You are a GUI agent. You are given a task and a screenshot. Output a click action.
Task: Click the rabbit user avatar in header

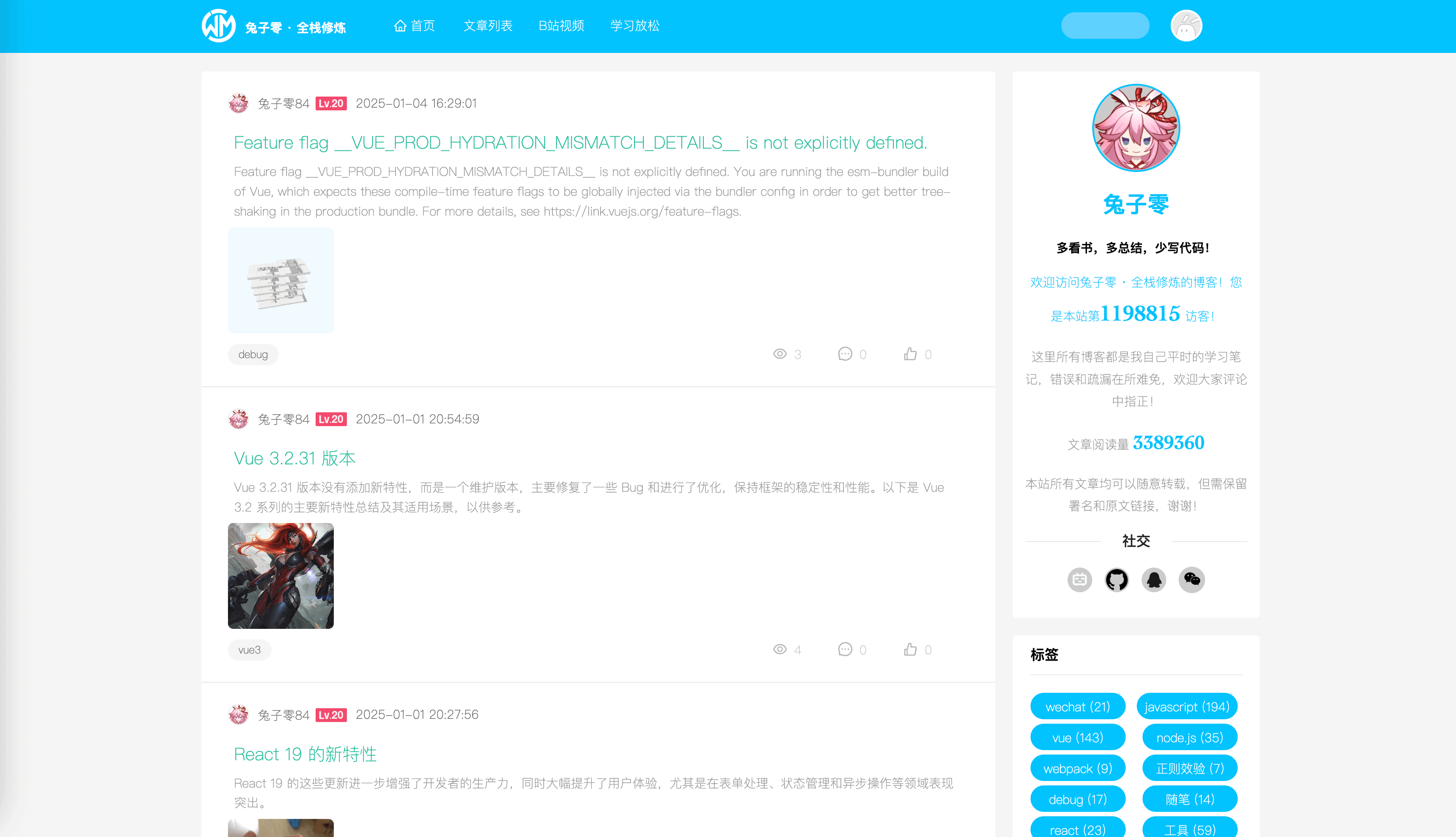pos(1186,26)
